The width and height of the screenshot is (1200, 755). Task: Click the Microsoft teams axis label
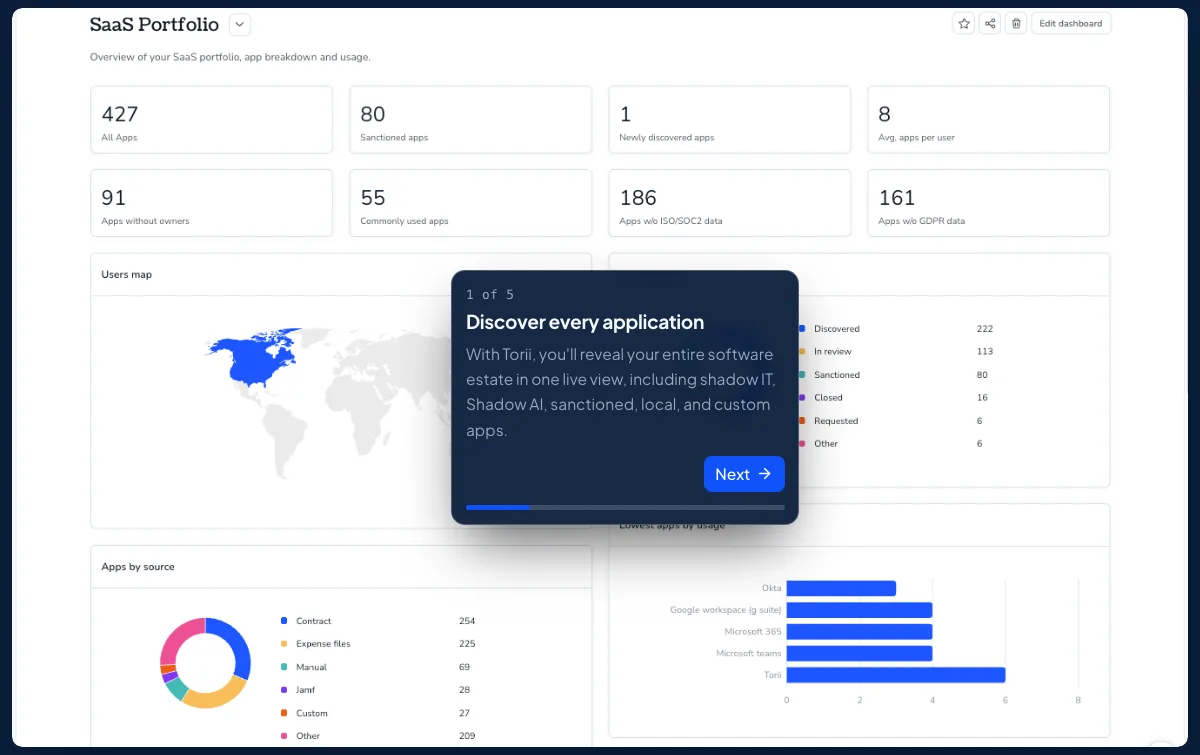[x=749, y=653]
